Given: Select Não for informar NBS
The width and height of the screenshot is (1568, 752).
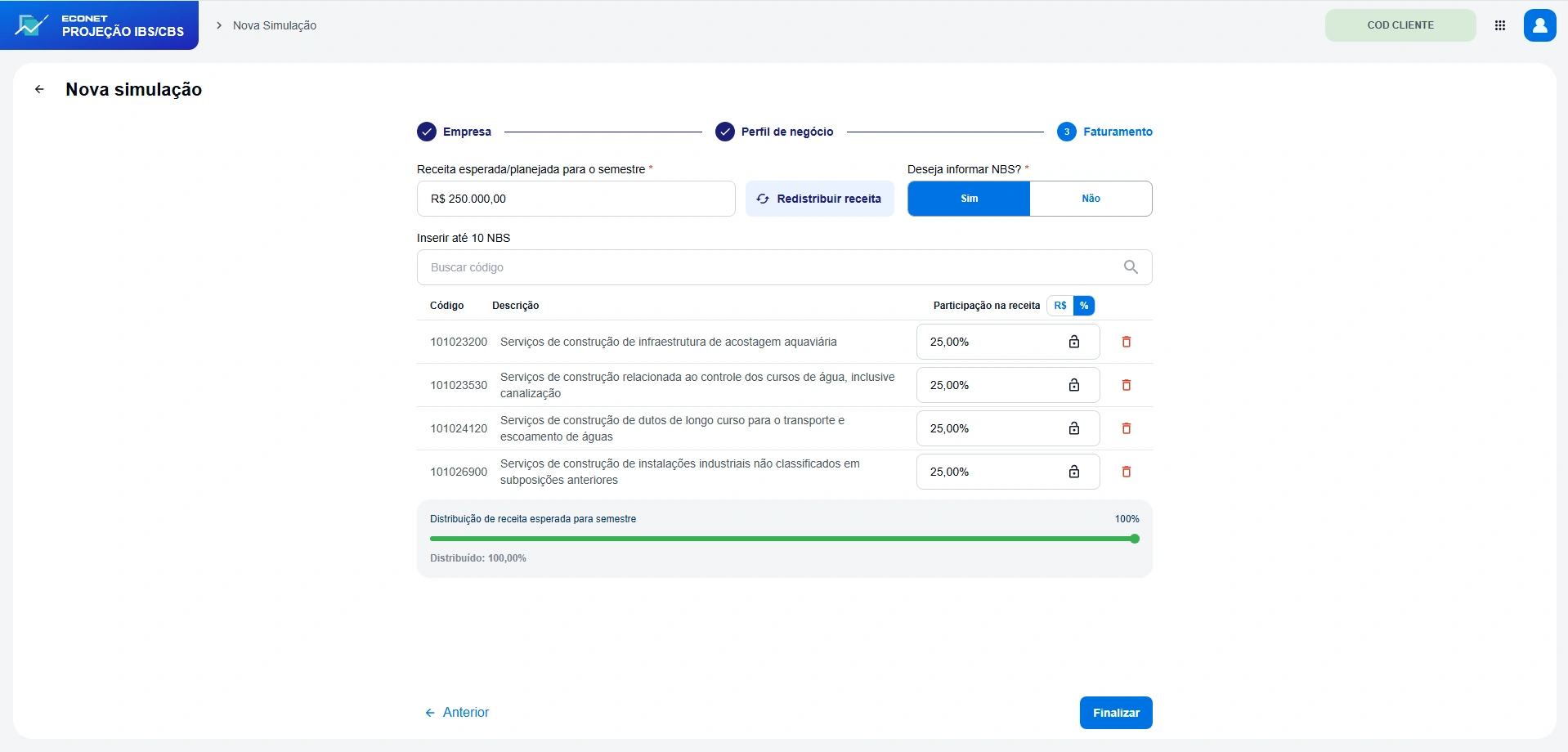Looking at the screenshot, I should (x=1091, y=199).
